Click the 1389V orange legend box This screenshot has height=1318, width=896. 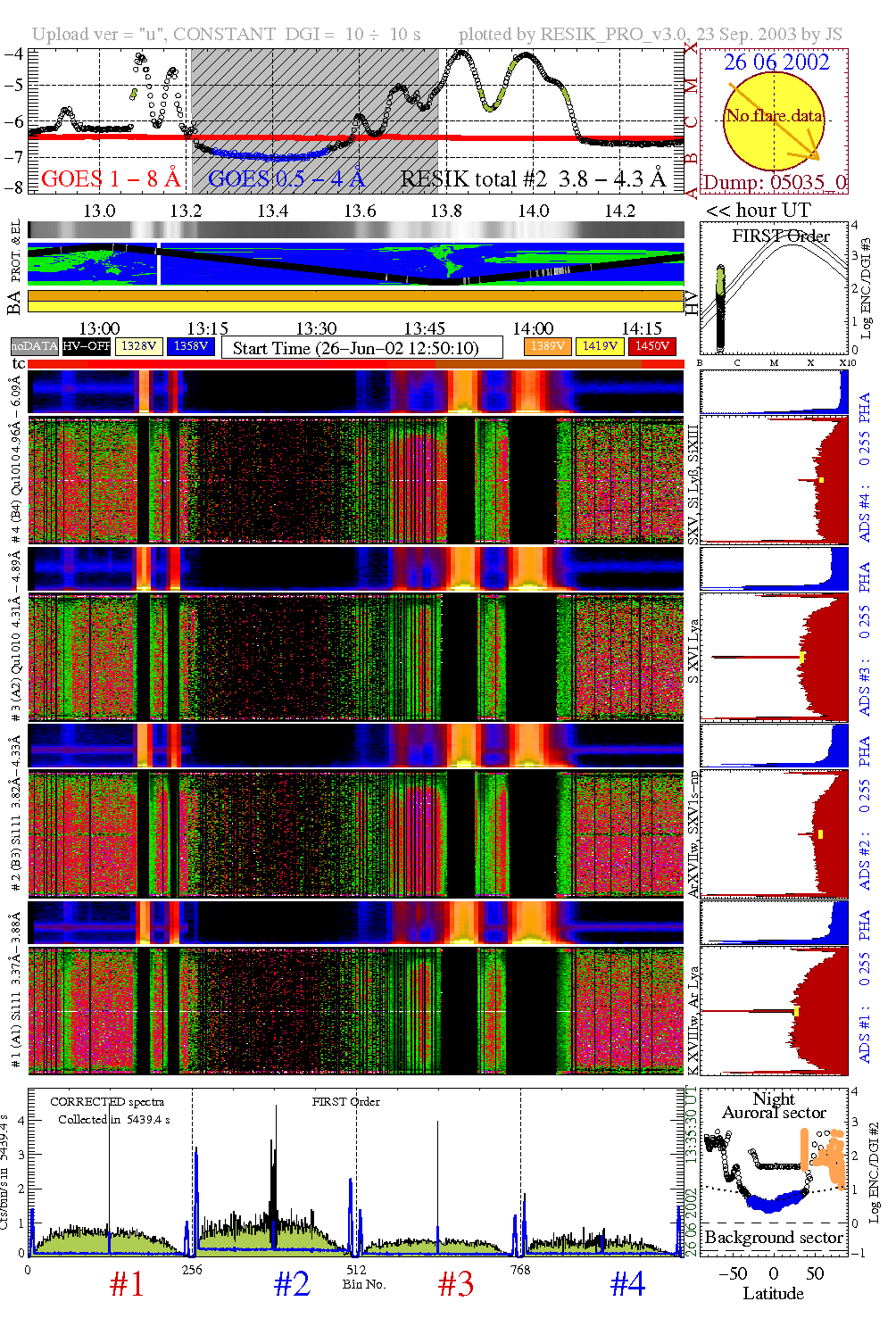click(547, 346)
